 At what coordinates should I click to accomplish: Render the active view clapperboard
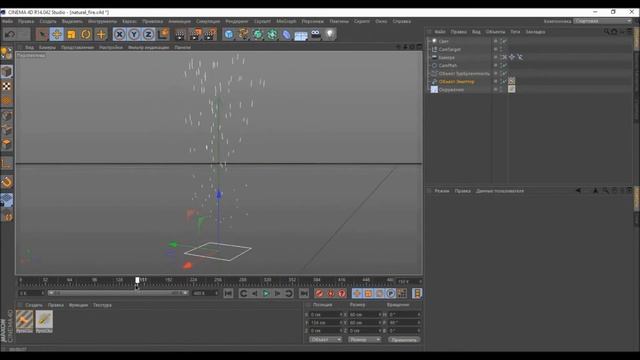(180, 34)
